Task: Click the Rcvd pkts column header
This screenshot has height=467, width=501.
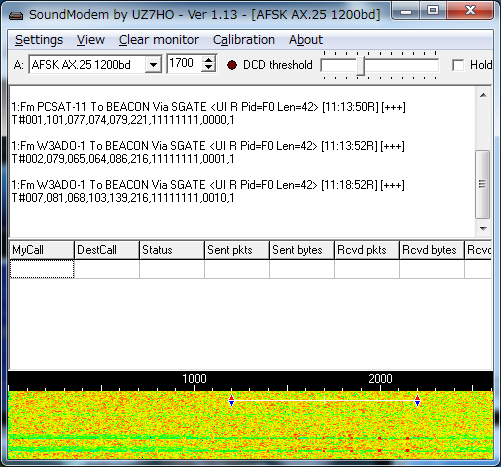Action: point(367,250)
